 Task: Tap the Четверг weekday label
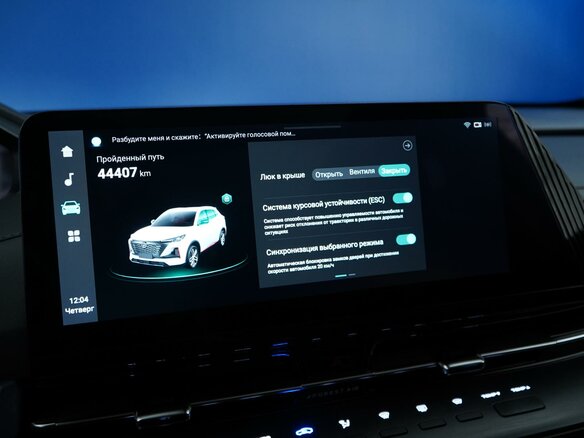click(x=79, y=310)
